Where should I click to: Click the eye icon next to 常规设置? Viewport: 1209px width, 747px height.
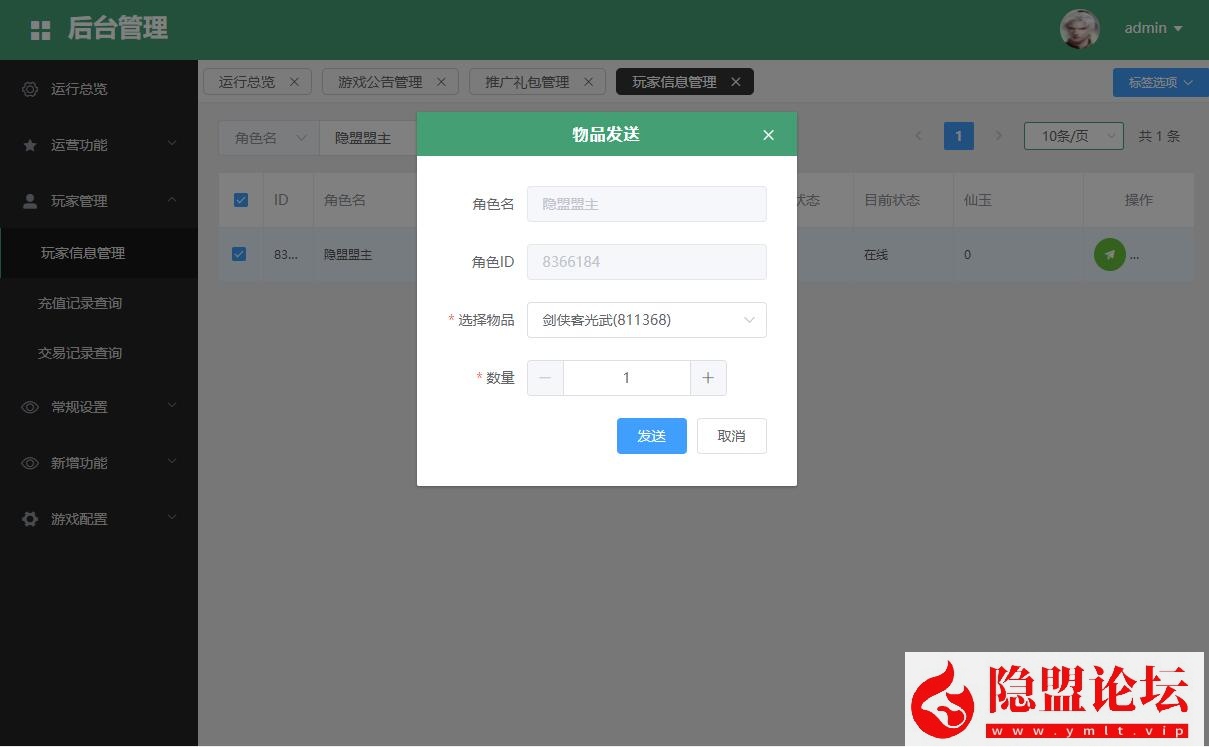[31, 407]
